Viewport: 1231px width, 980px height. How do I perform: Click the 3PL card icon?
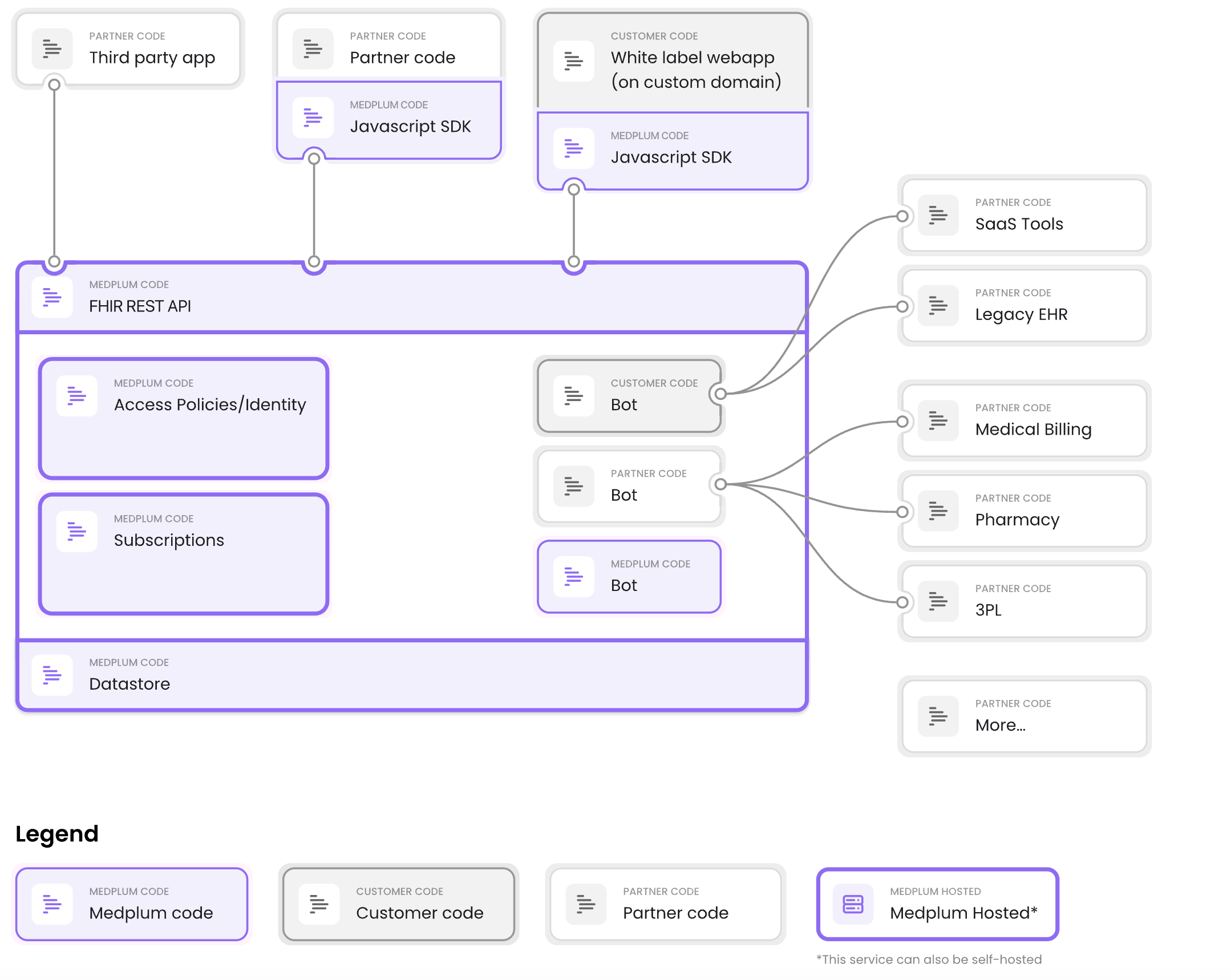pyautogui.click(x=938, y=601)
